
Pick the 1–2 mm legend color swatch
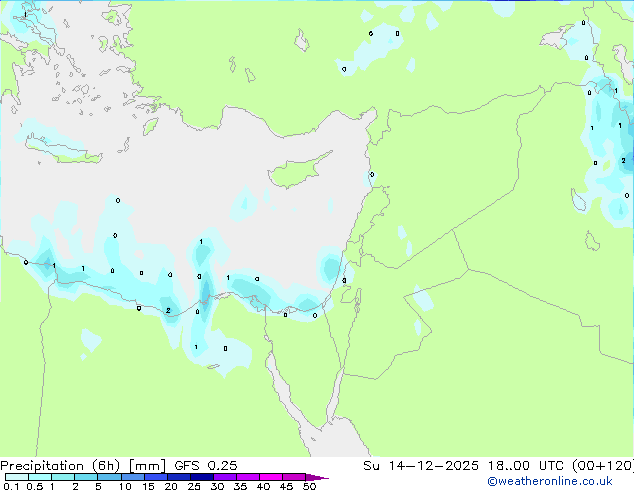(x=63, y=477)
